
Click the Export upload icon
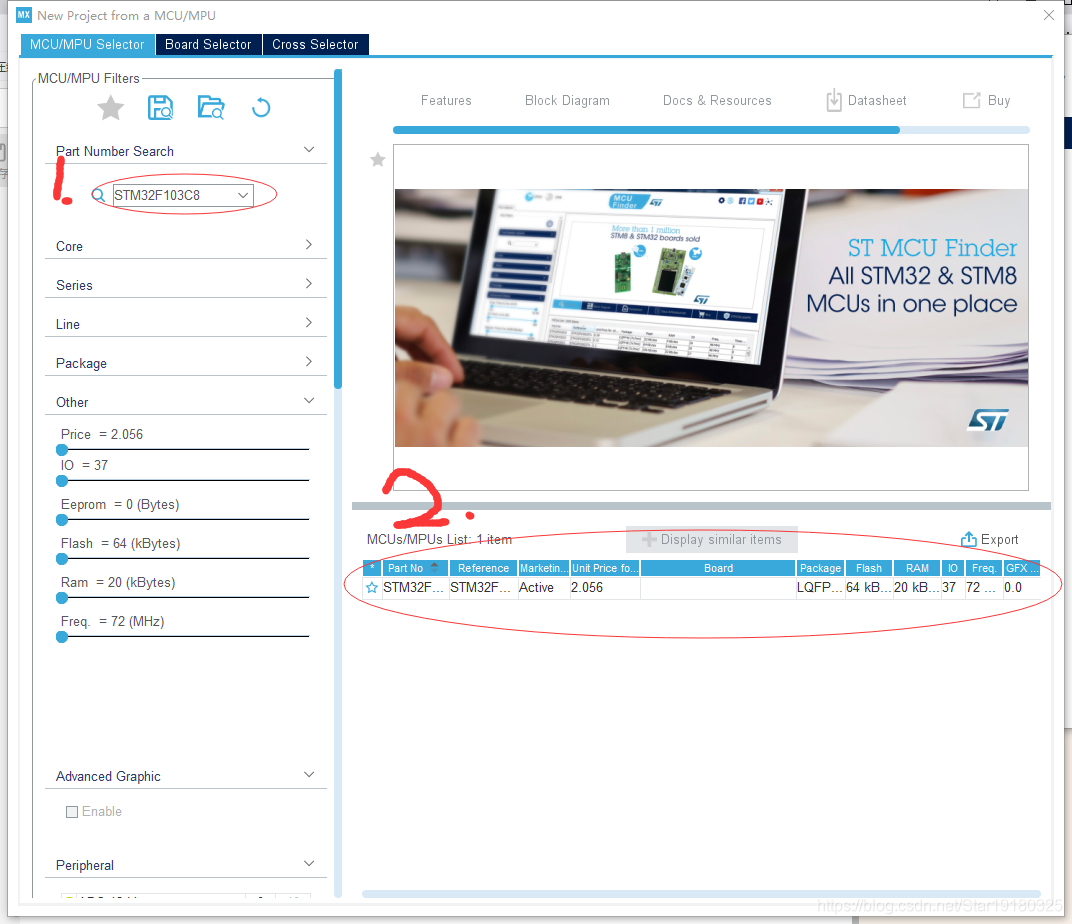[968, 539]
